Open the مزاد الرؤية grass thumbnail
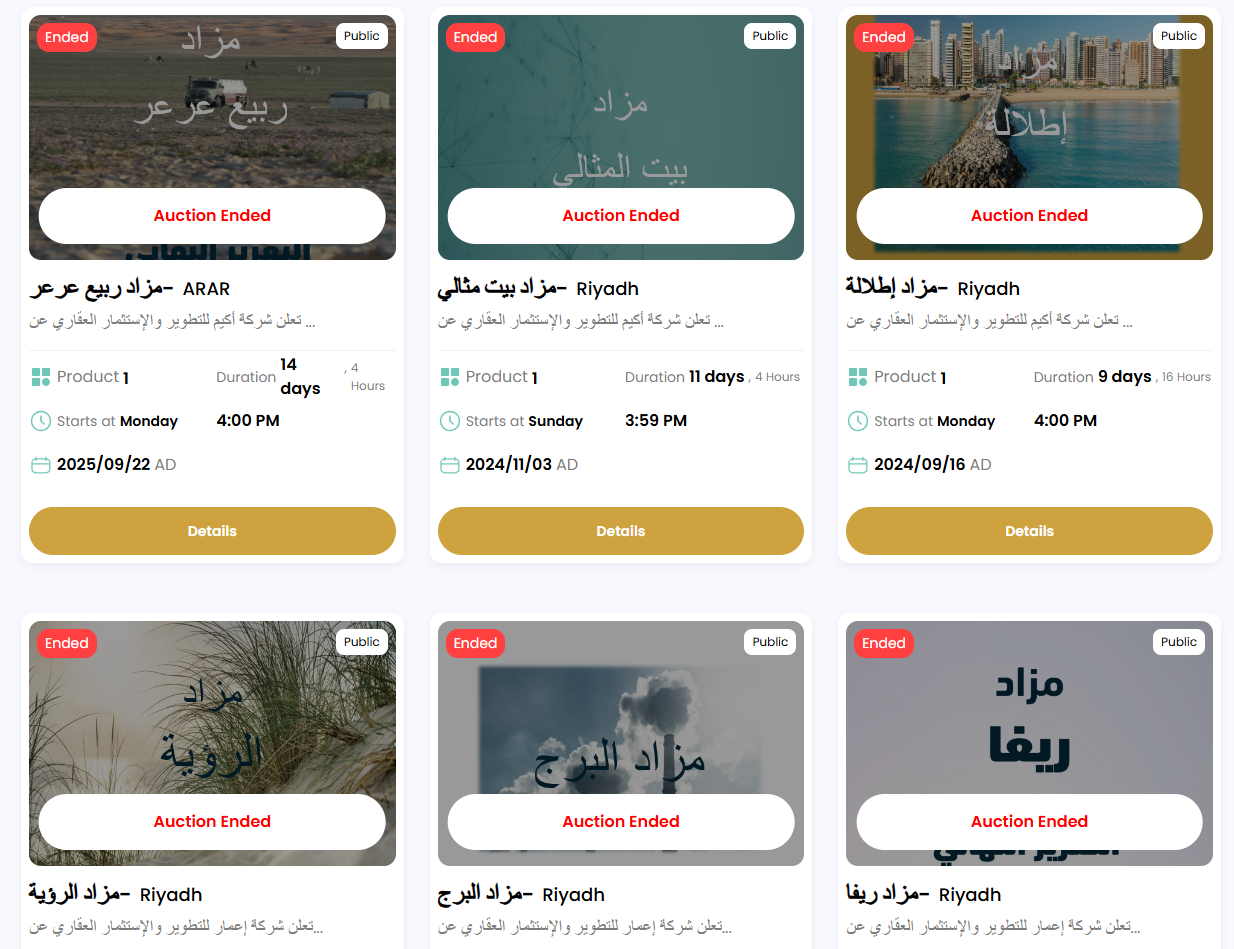1234x949 pixels. click(x=212, y=743)
